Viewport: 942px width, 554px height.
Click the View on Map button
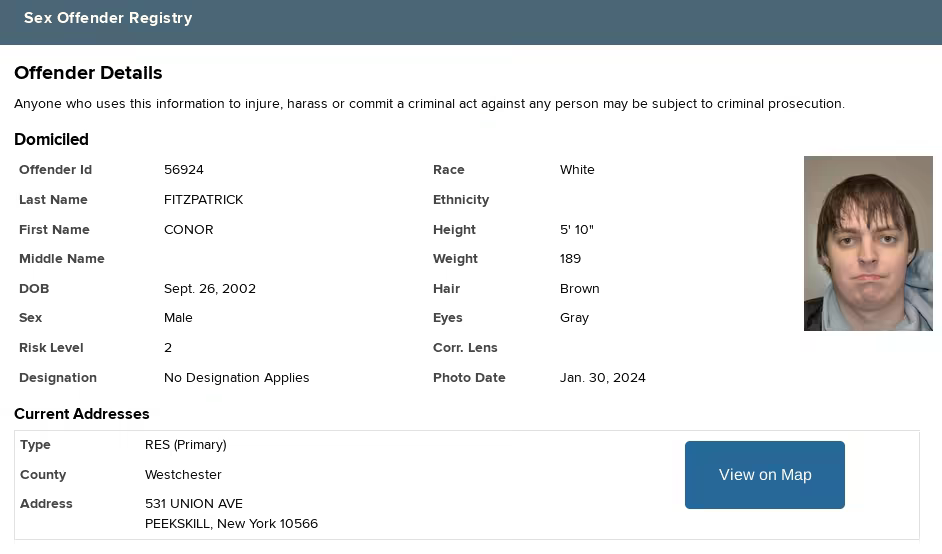pos(764,475)
